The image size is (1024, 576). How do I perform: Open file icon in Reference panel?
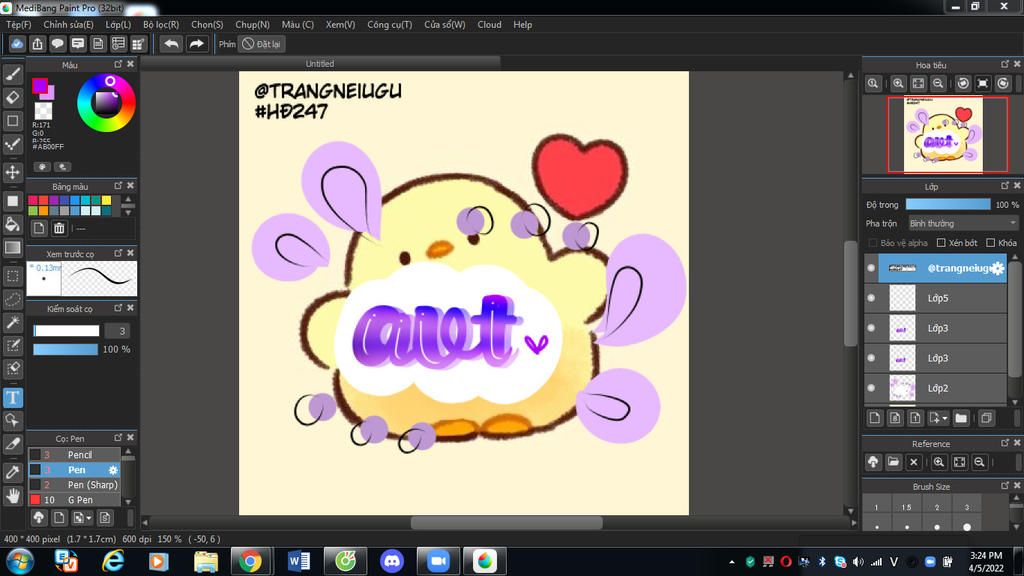(893, 462)
